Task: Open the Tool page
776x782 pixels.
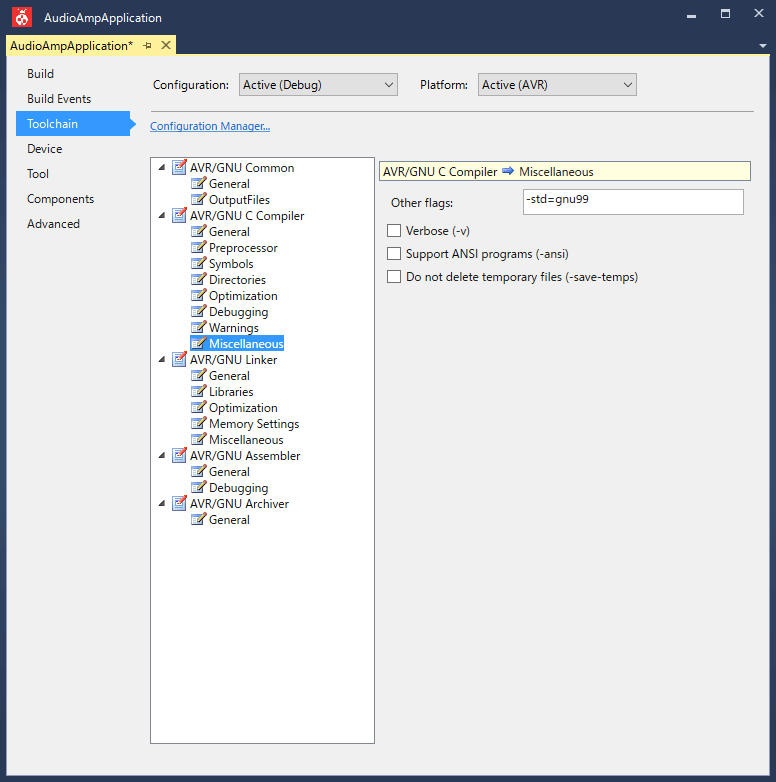Action: coord(38,174)
